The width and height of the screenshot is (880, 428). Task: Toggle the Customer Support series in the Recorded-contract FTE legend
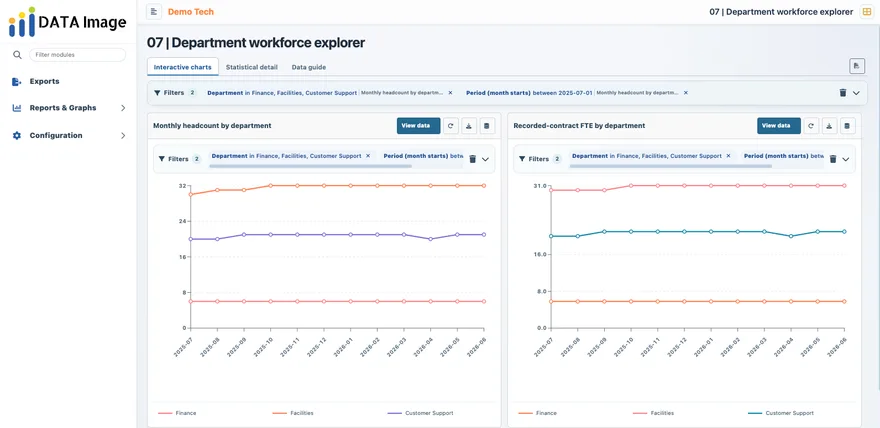781,413
